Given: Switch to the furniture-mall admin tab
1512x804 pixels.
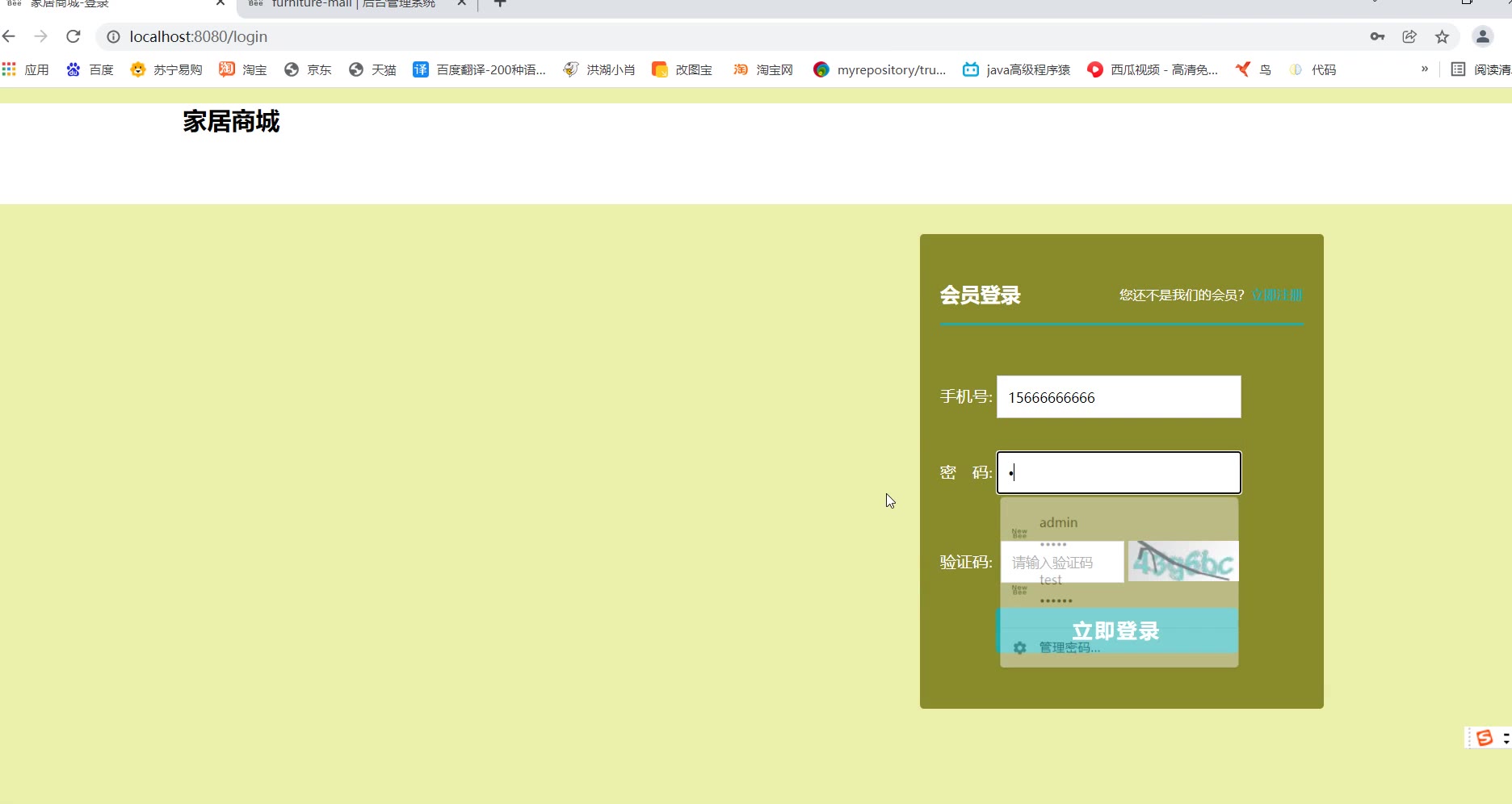Looking at the screenshot, I should coord(352,4).
